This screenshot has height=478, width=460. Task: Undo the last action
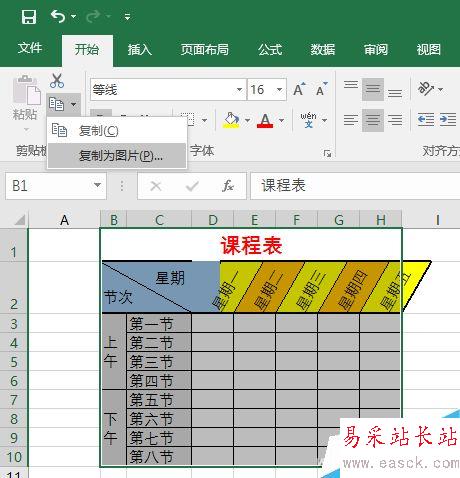58,16
